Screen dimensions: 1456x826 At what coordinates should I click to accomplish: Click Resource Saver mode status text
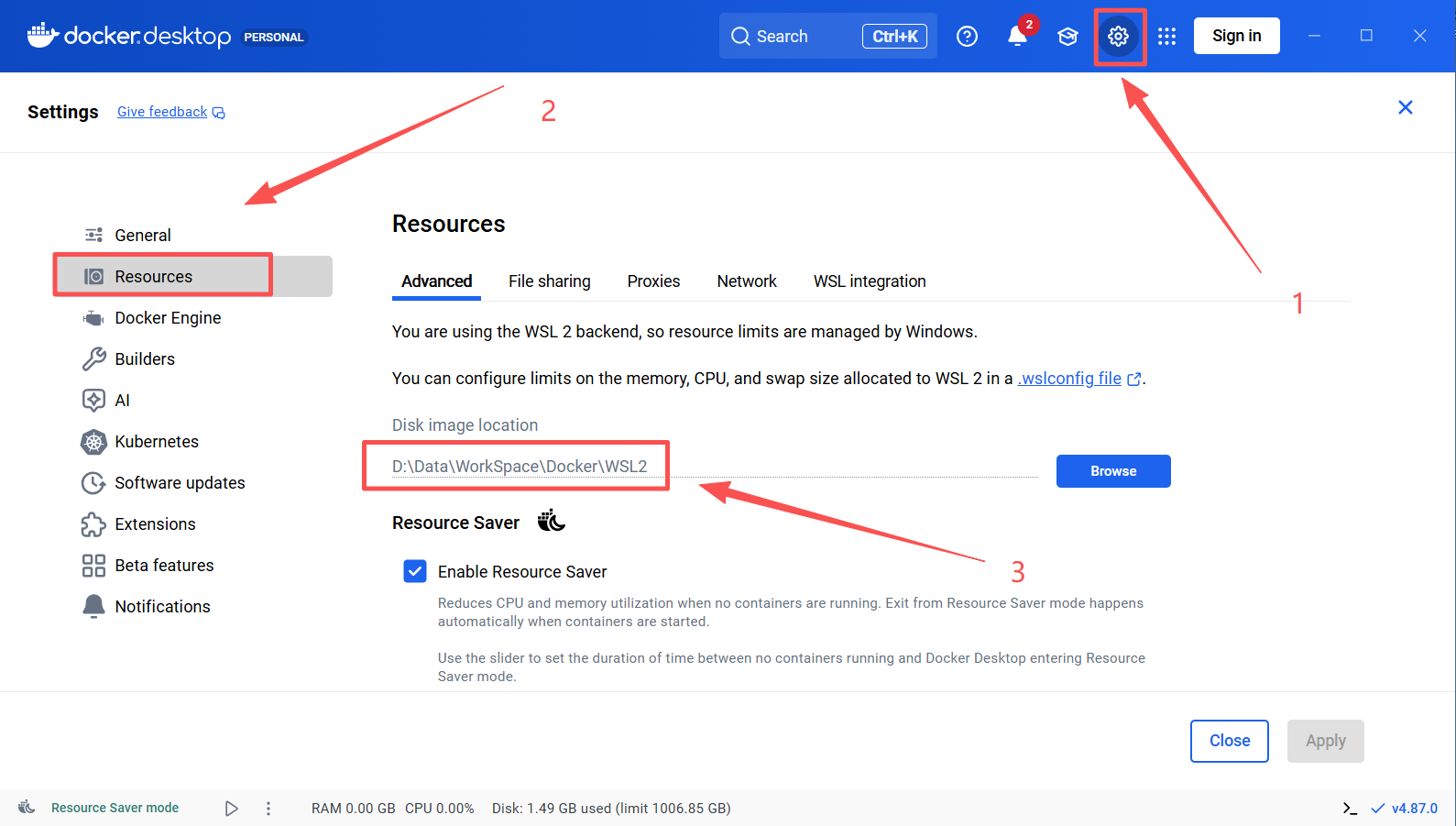click(x=115, y=808)
